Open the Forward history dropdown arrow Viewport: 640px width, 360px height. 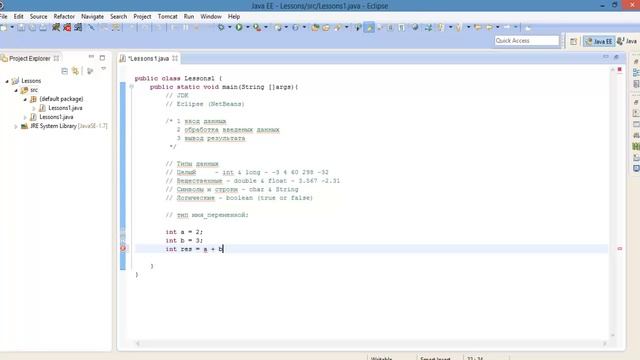[x=516, y=27]
